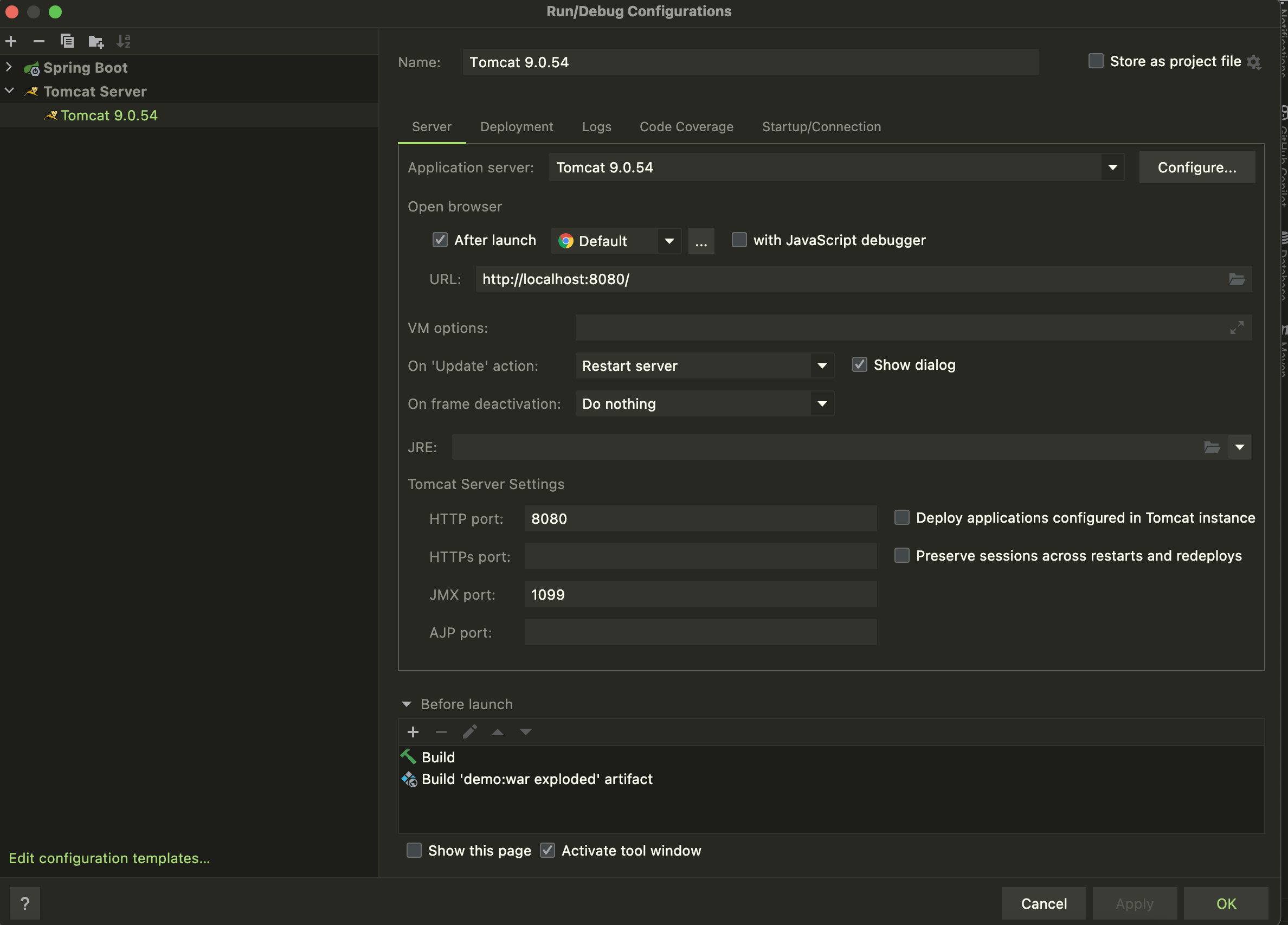Add a Before launch task

(413, 732)
